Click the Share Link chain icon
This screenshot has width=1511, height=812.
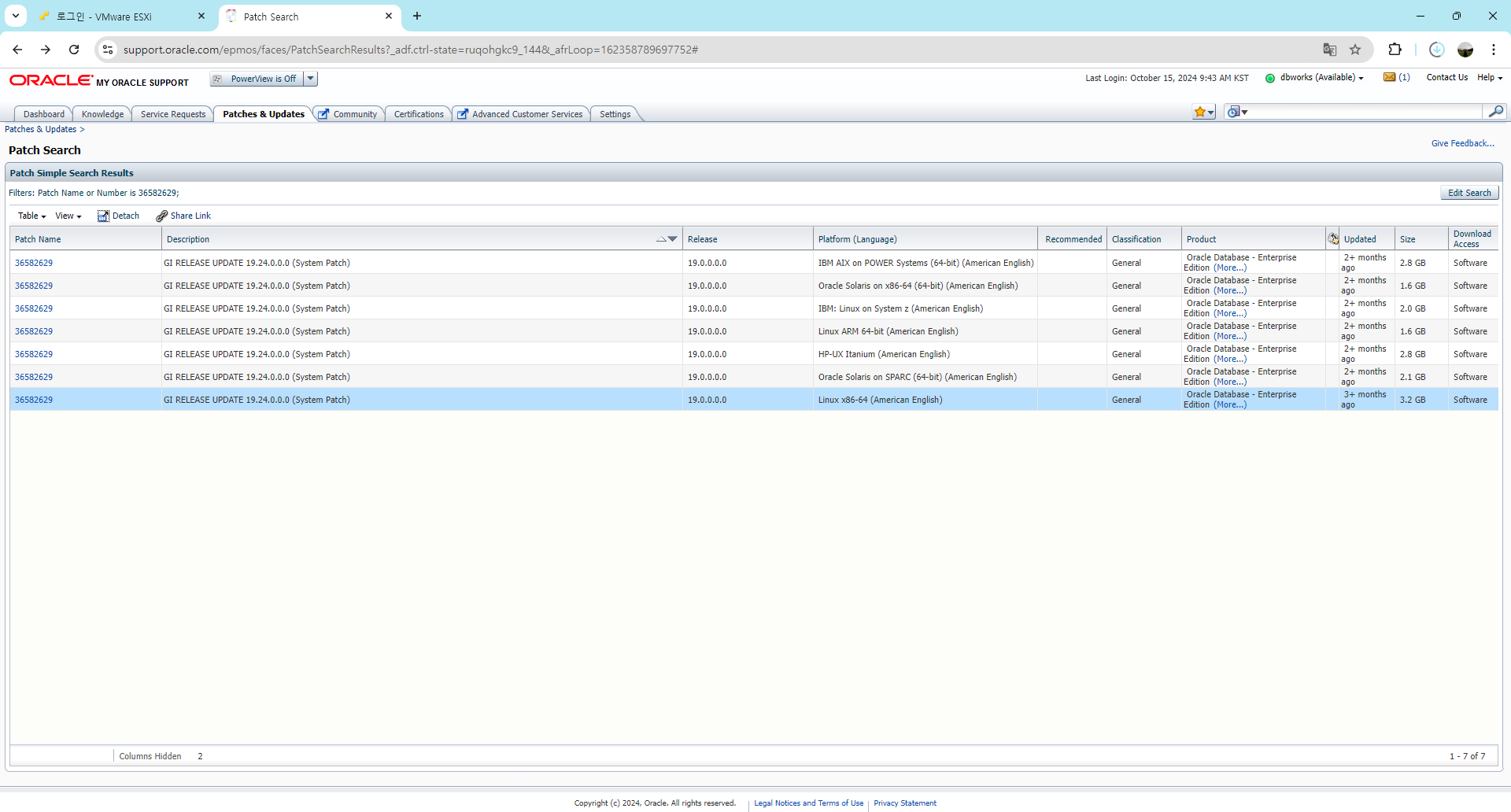coord(161,216)
